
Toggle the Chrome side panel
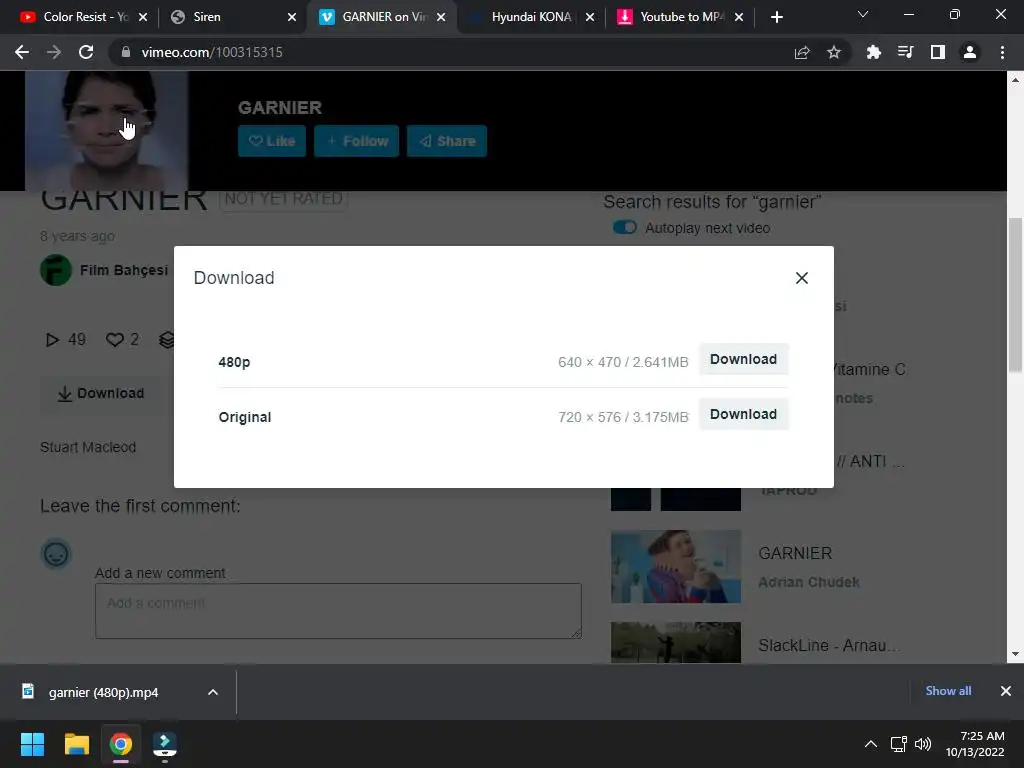[x=938, y=52]
